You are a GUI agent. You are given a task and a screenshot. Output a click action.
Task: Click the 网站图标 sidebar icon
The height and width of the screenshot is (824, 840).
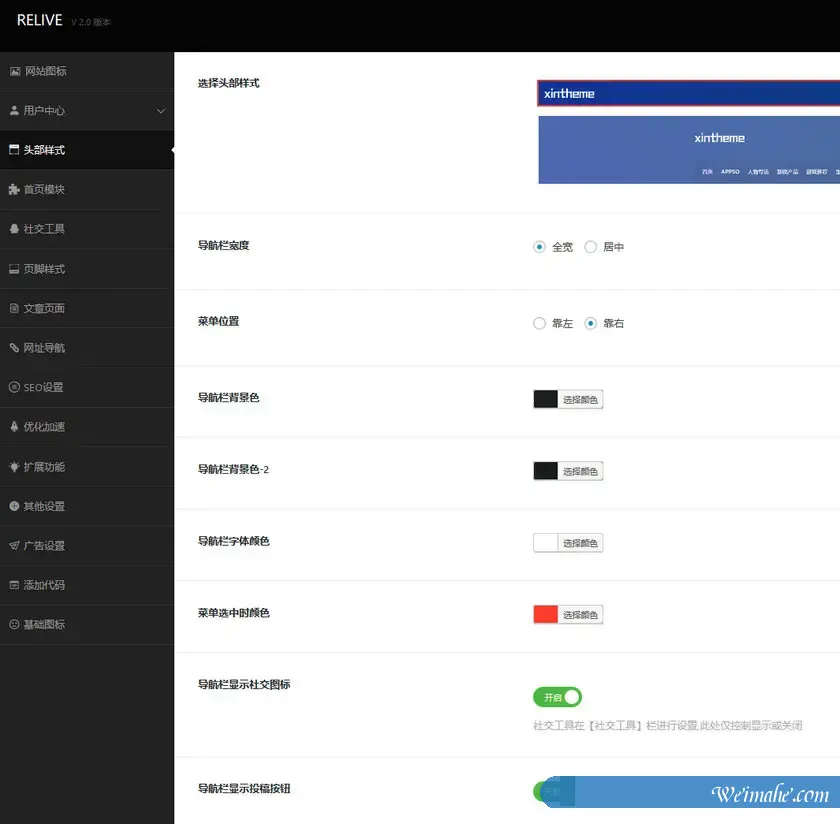(15, 71)
